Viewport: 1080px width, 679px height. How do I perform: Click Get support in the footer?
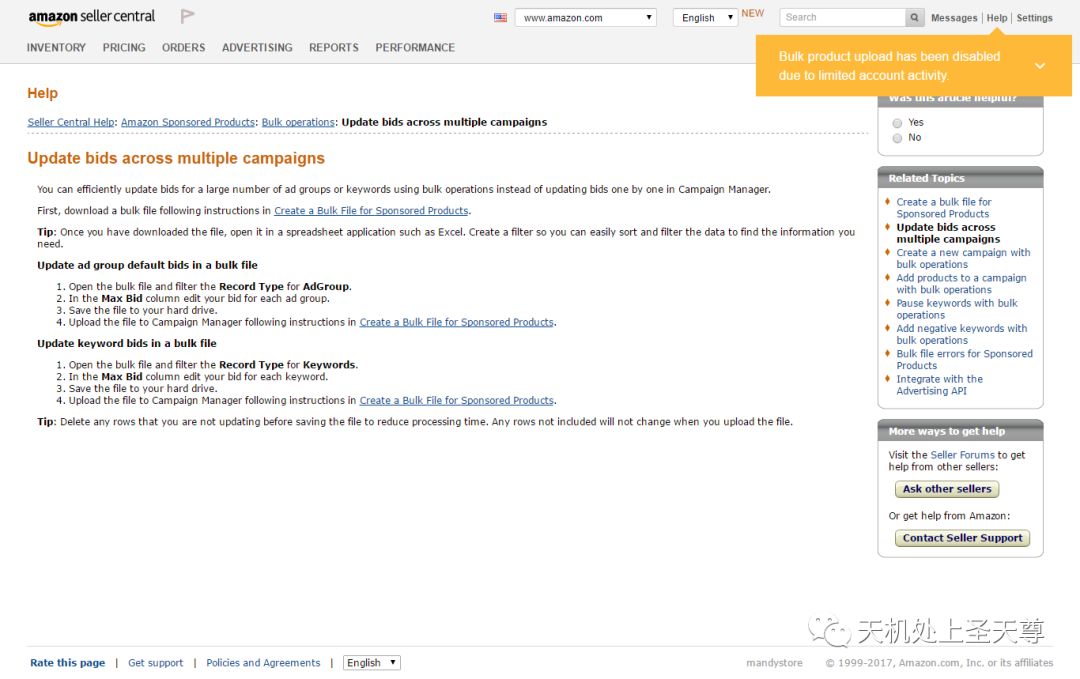click(156, 662)
